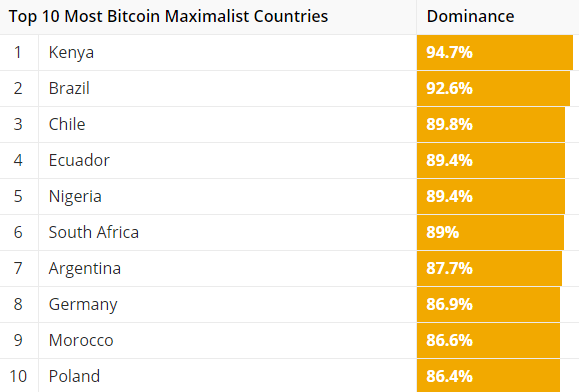Click the 94.7% dominance bar
This screenshot has width=579, height=392.
pyautogui.click(x=495, y=52)
